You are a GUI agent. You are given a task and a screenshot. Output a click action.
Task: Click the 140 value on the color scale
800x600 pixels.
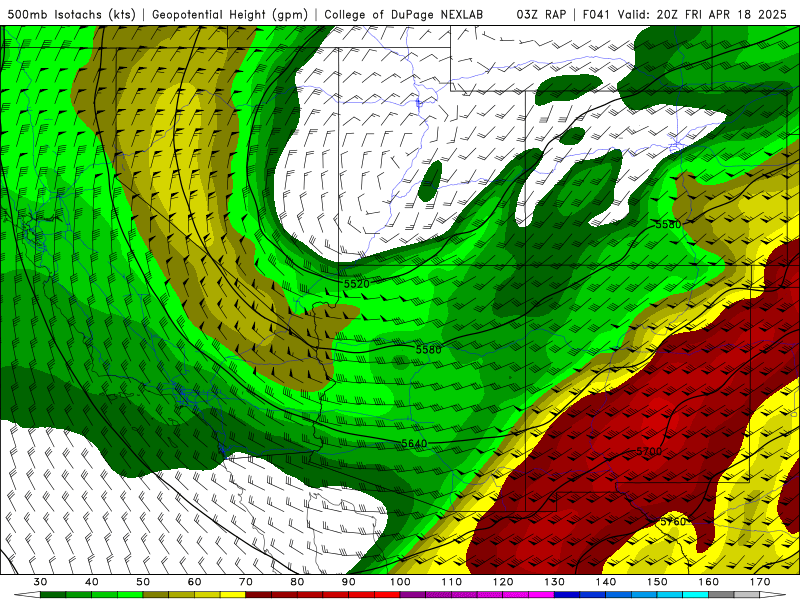click(606, 582)
